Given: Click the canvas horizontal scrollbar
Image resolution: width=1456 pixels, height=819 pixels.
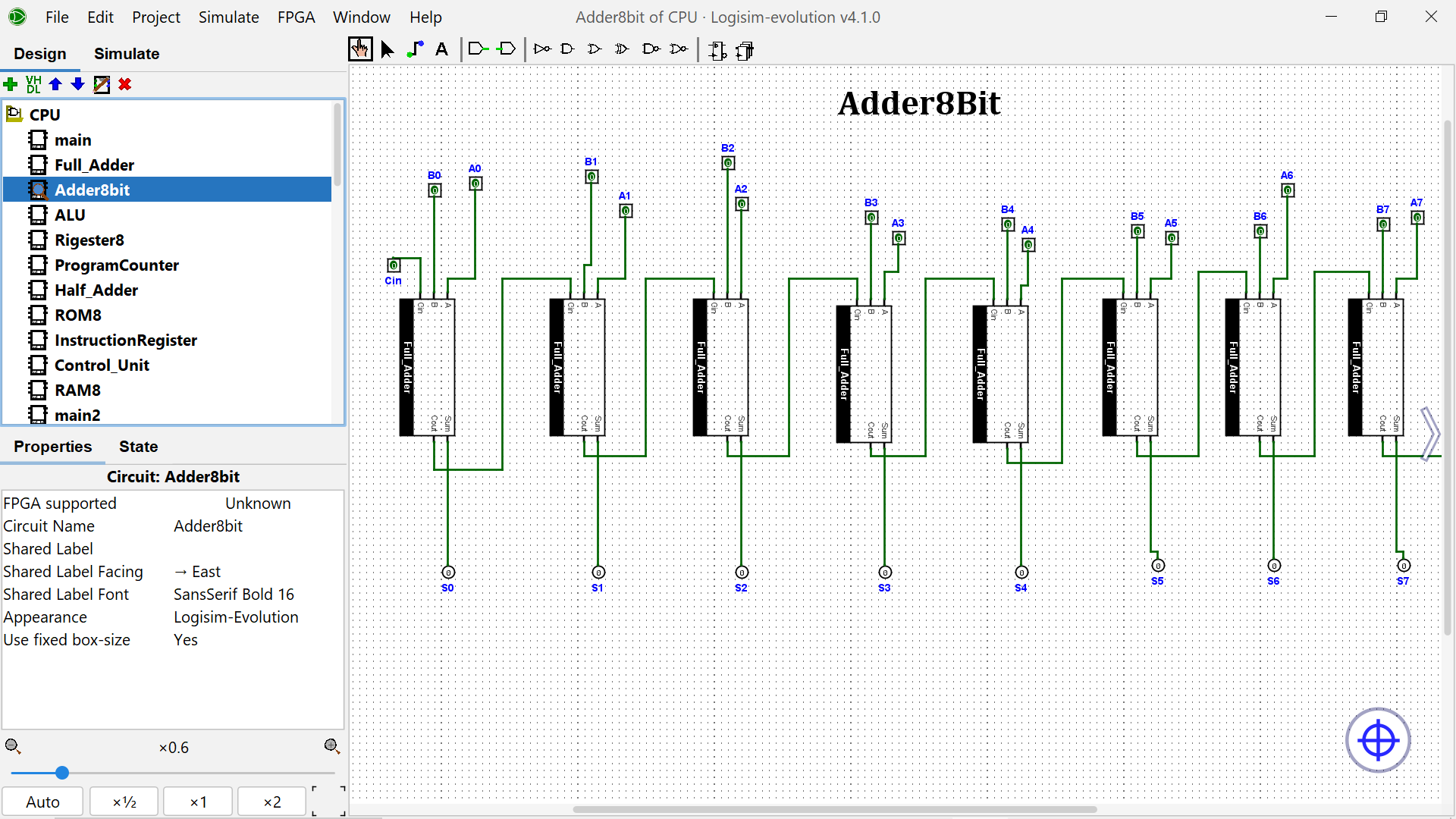Looking at the screenshot, I should 834,809.
